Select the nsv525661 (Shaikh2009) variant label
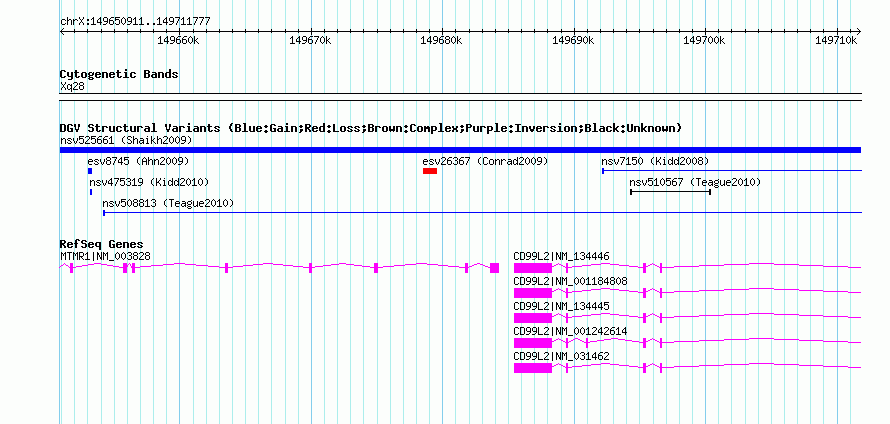890x424 pixels. tap(126, 140)
